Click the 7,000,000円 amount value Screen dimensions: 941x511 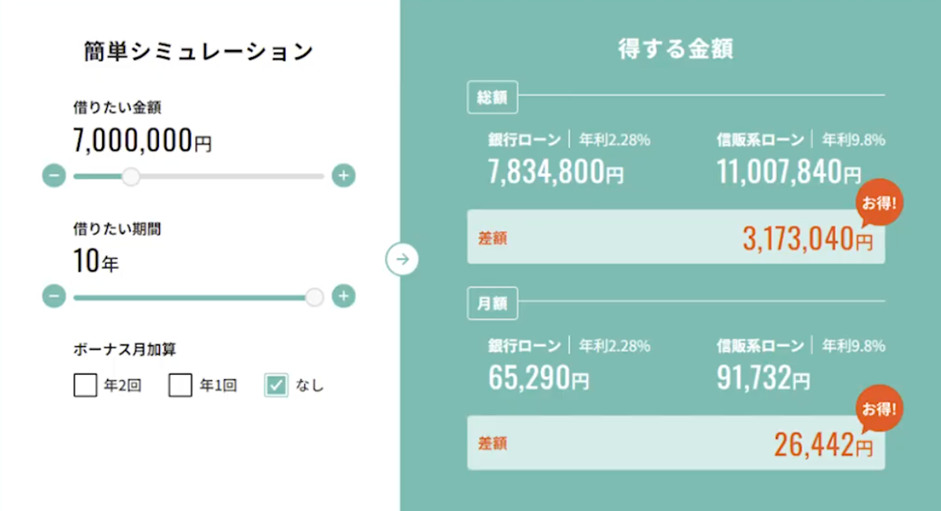pyautogui.click(x=142, y=142)
